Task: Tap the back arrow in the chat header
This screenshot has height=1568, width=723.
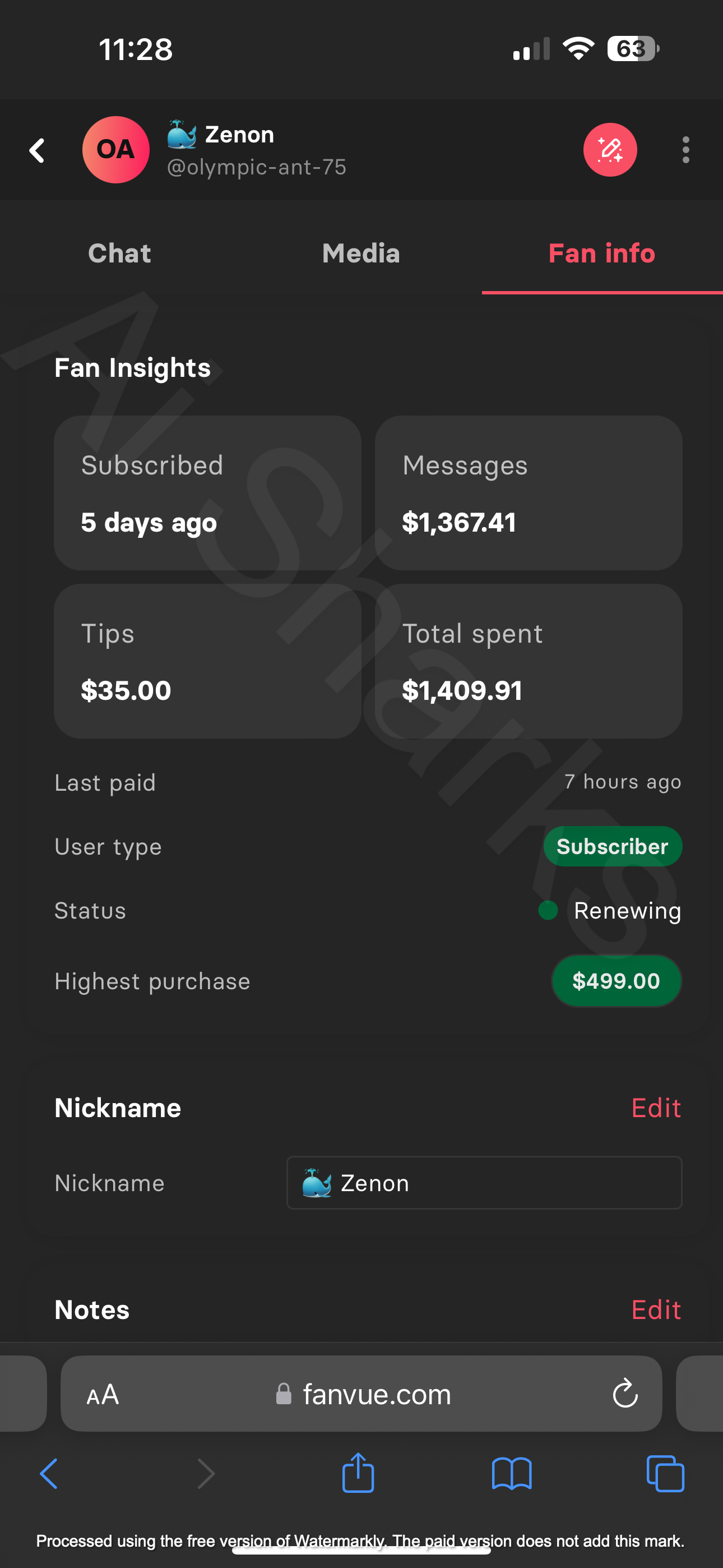Action: tap(37, 150)
